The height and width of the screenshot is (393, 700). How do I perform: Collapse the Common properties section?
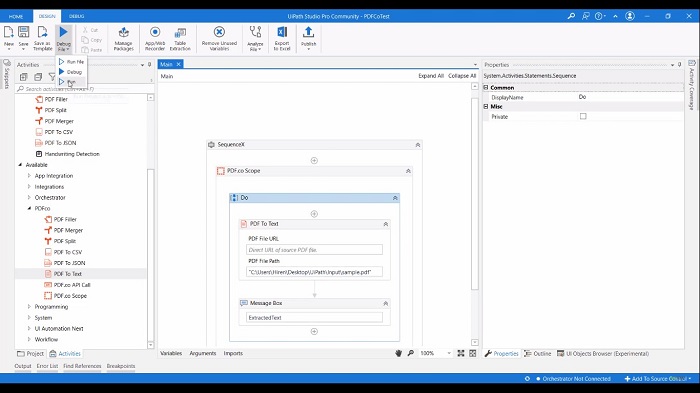pyautogui.click(x=486, y=88)
